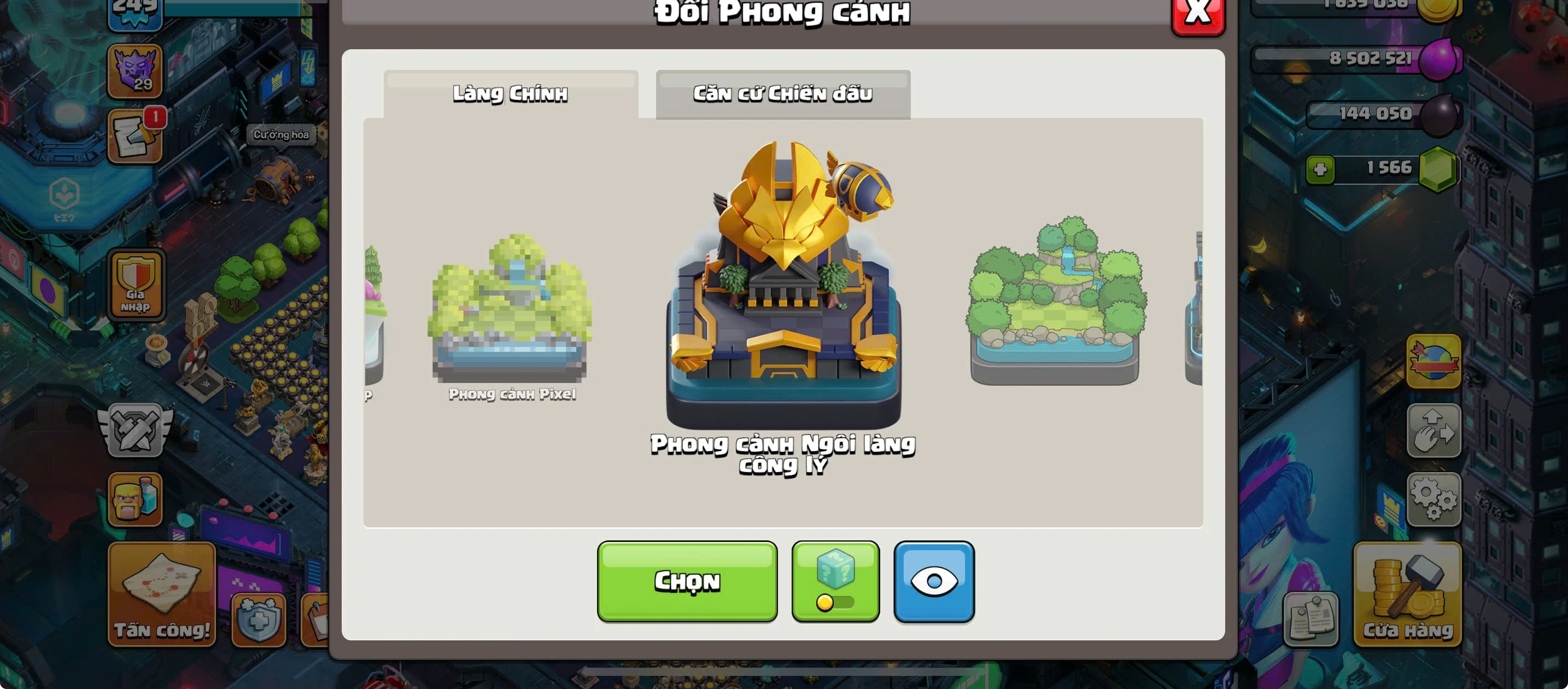Screen dimensions: 1568x689
Task: Add gems with green plus button
Action: click(x=1320, y=168)
